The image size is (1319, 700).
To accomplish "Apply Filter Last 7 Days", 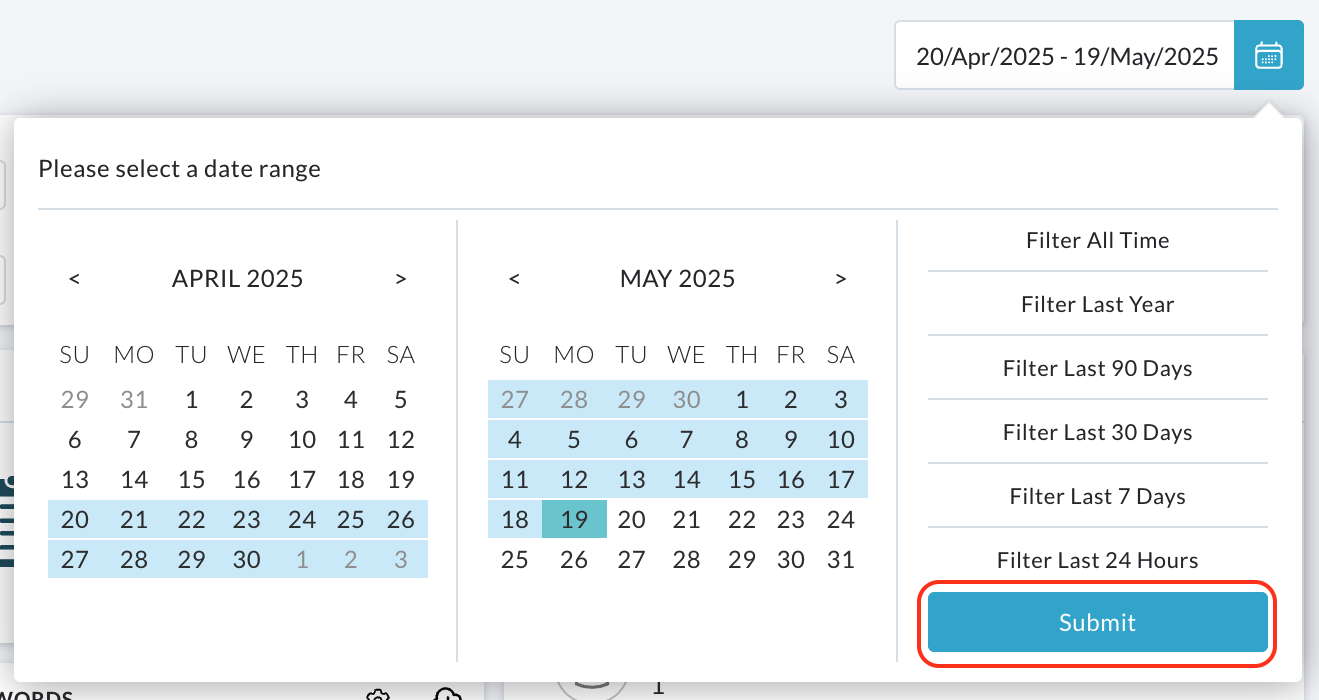I will coord(1097,496).
